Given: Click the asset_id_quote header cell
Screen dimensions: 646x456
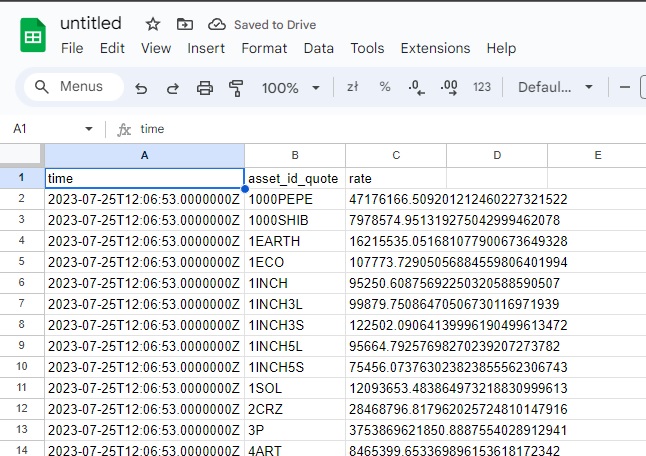Looking at the screenshot, I should [x=295, y=178].
